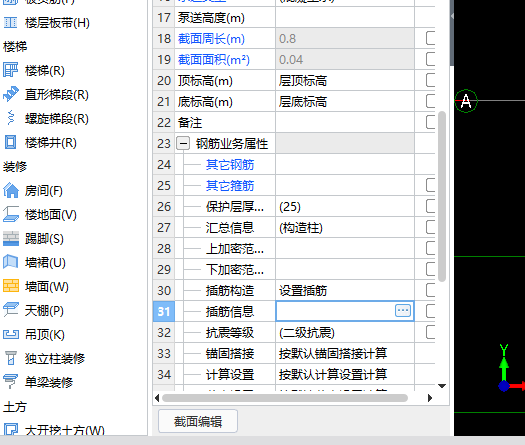Select the (二级抗震) value cell

pos(345,332)
